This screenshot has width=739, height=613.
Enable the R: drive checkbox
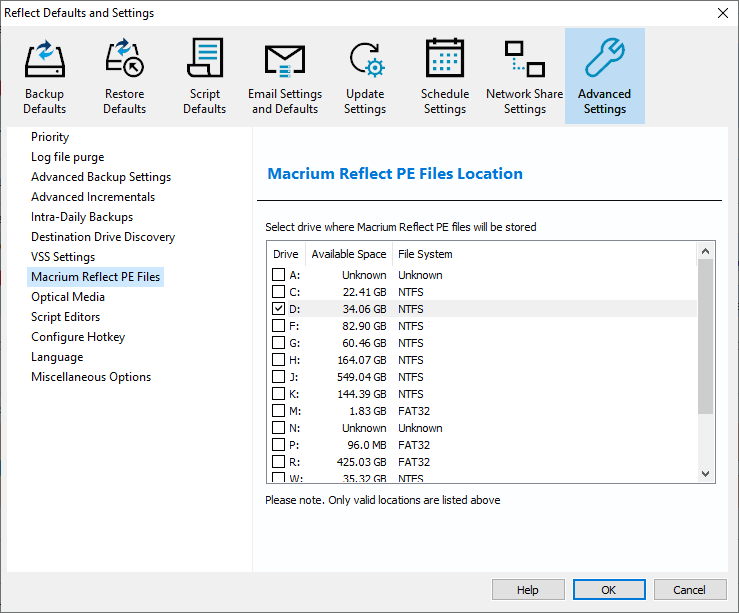click(x=279, y=462)
